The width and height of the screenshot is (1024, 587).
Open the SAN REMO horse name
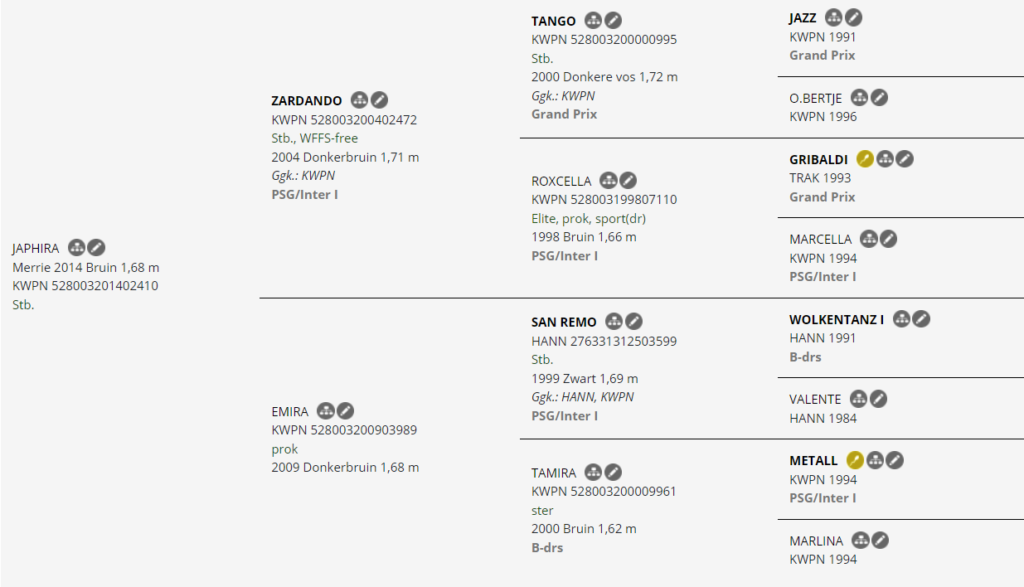pyautogui.click(x=564, y=322)
